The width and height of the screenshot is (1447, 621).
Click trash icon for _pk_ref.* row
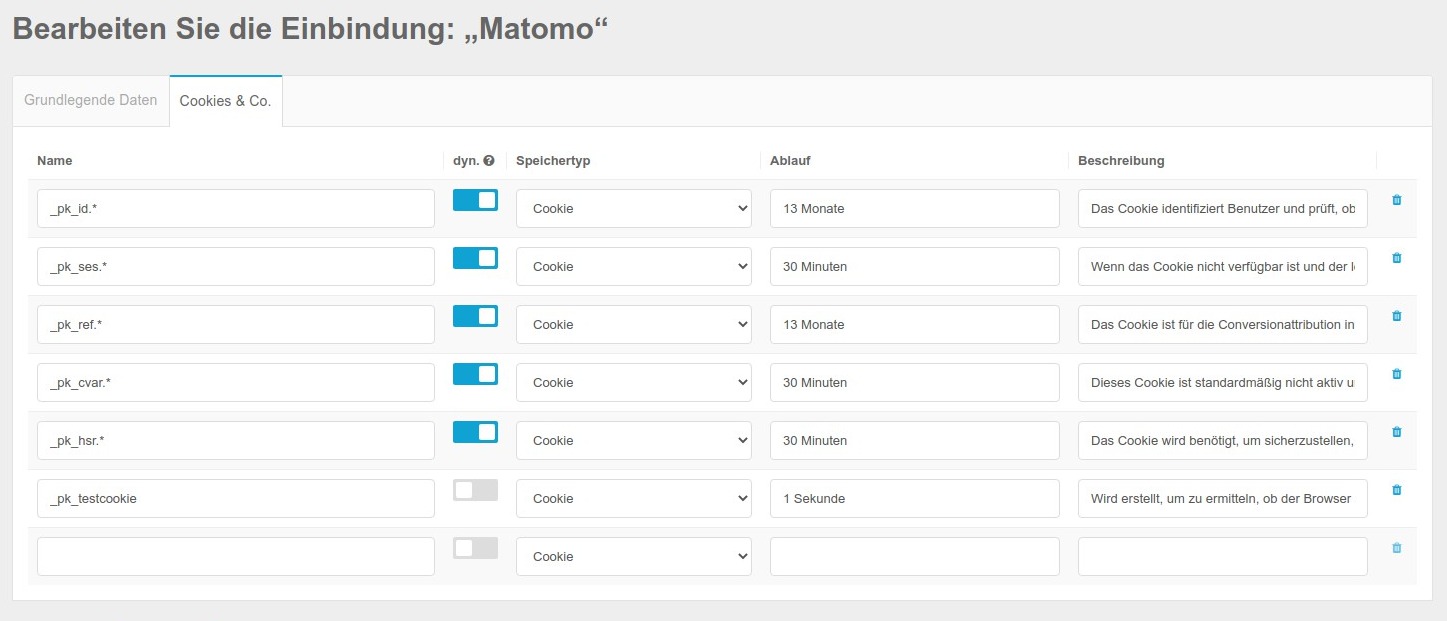click(1396, 316)
